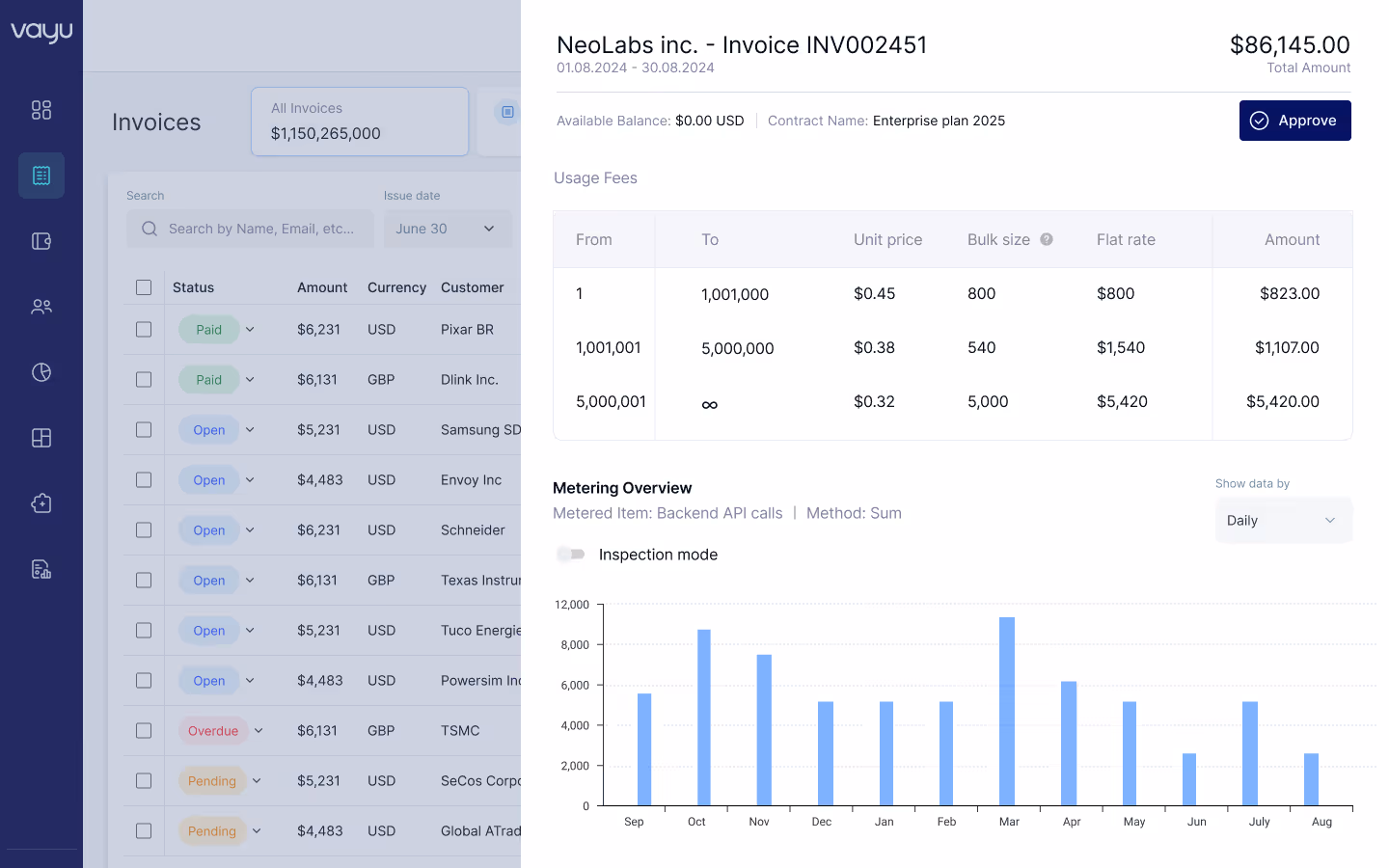Expand status chevron for Pixar BR row
1389x868 pixels.
[x=250, y=330]
